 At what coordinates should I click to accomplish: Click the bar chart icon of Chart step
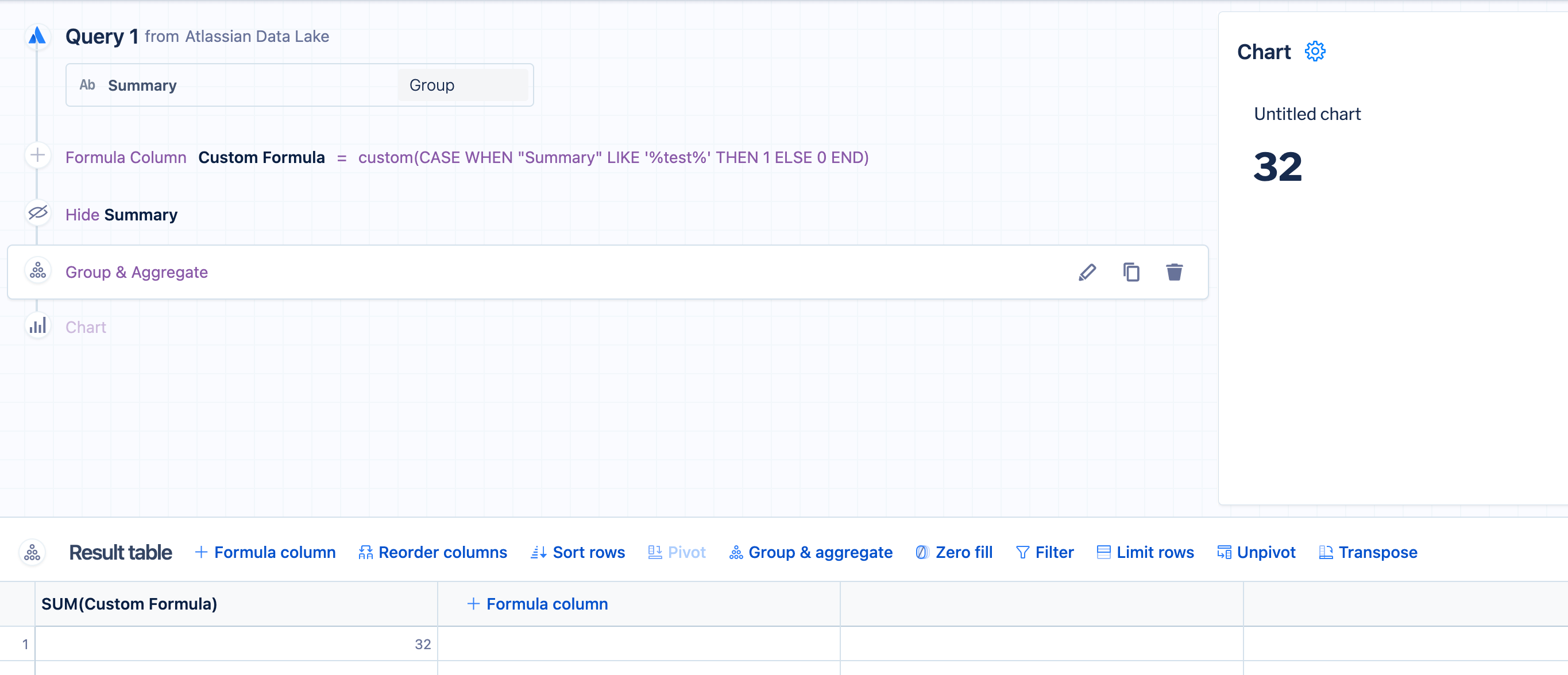(x=38, y=327)
